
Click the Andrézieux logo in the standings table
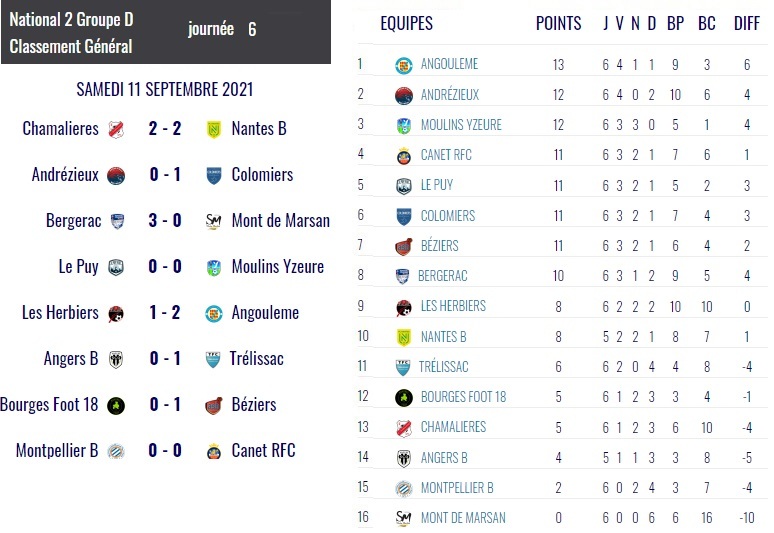pyautogui.click(x=404, y=96)
